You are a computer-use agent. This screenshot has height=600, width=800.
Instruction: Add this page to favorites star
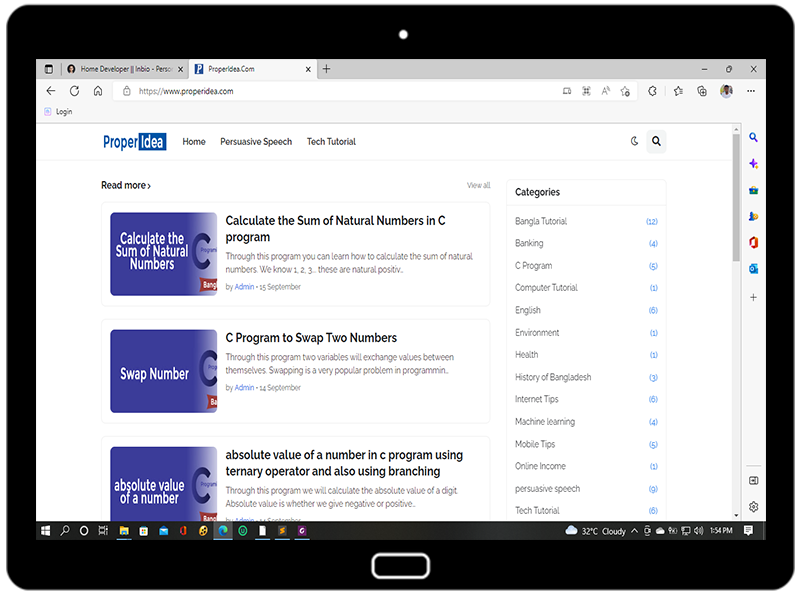tap(625, 91)
